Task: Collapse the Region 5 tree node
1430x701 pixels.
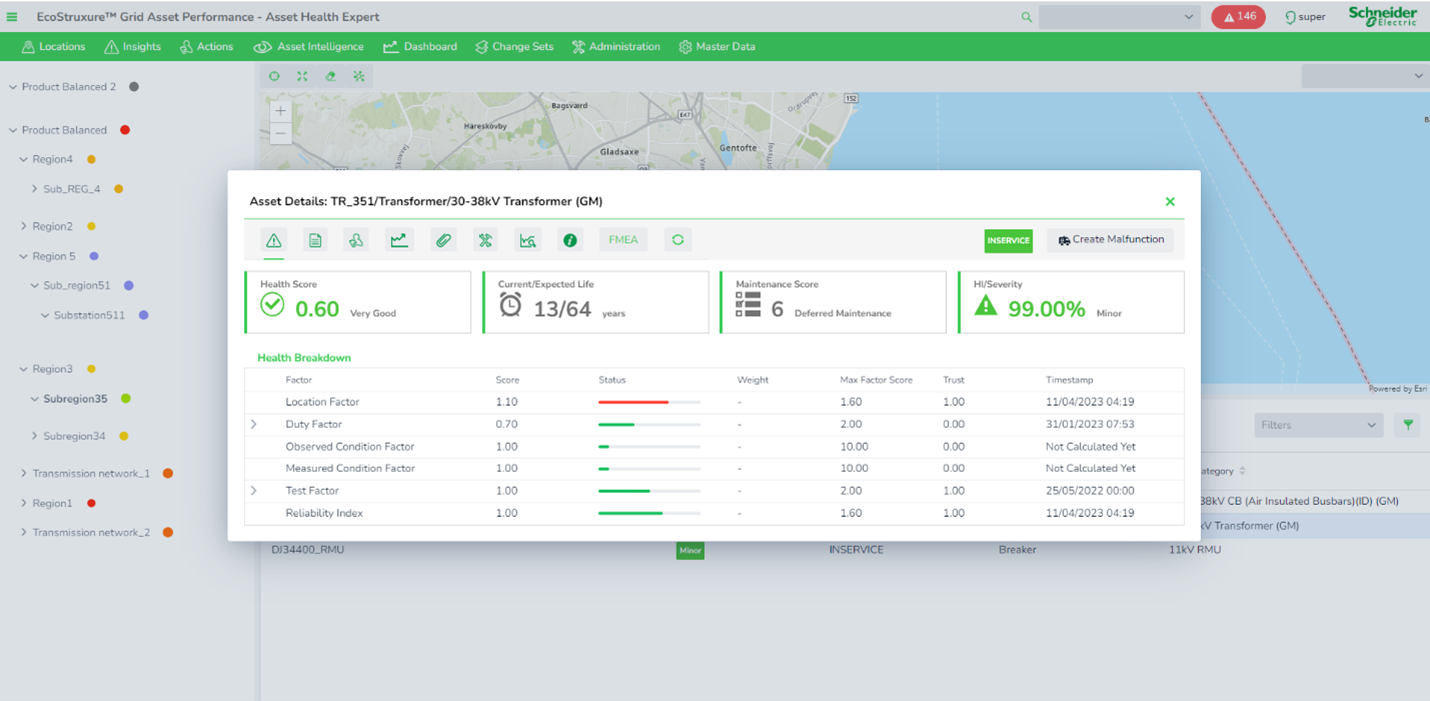Action: pos(24,257)
